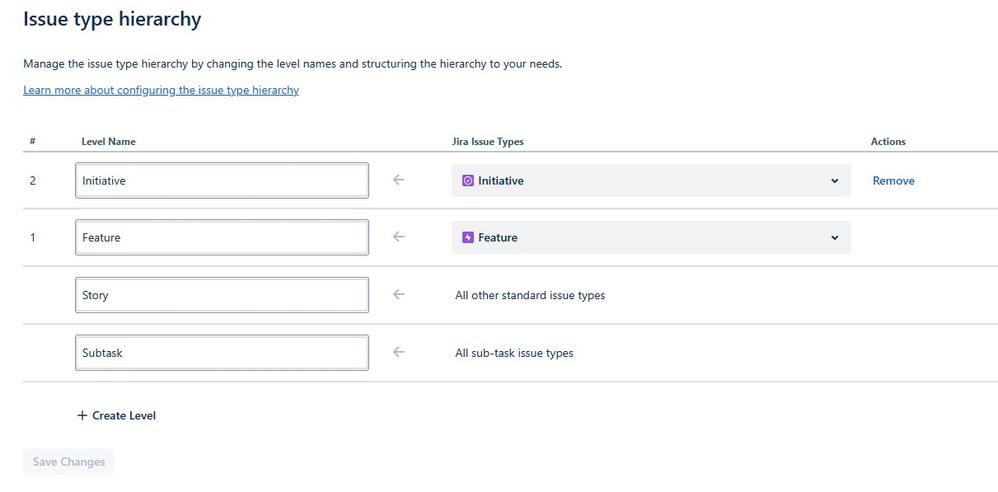Click the arrow icon beside Feature level

[x=399, y=238]
